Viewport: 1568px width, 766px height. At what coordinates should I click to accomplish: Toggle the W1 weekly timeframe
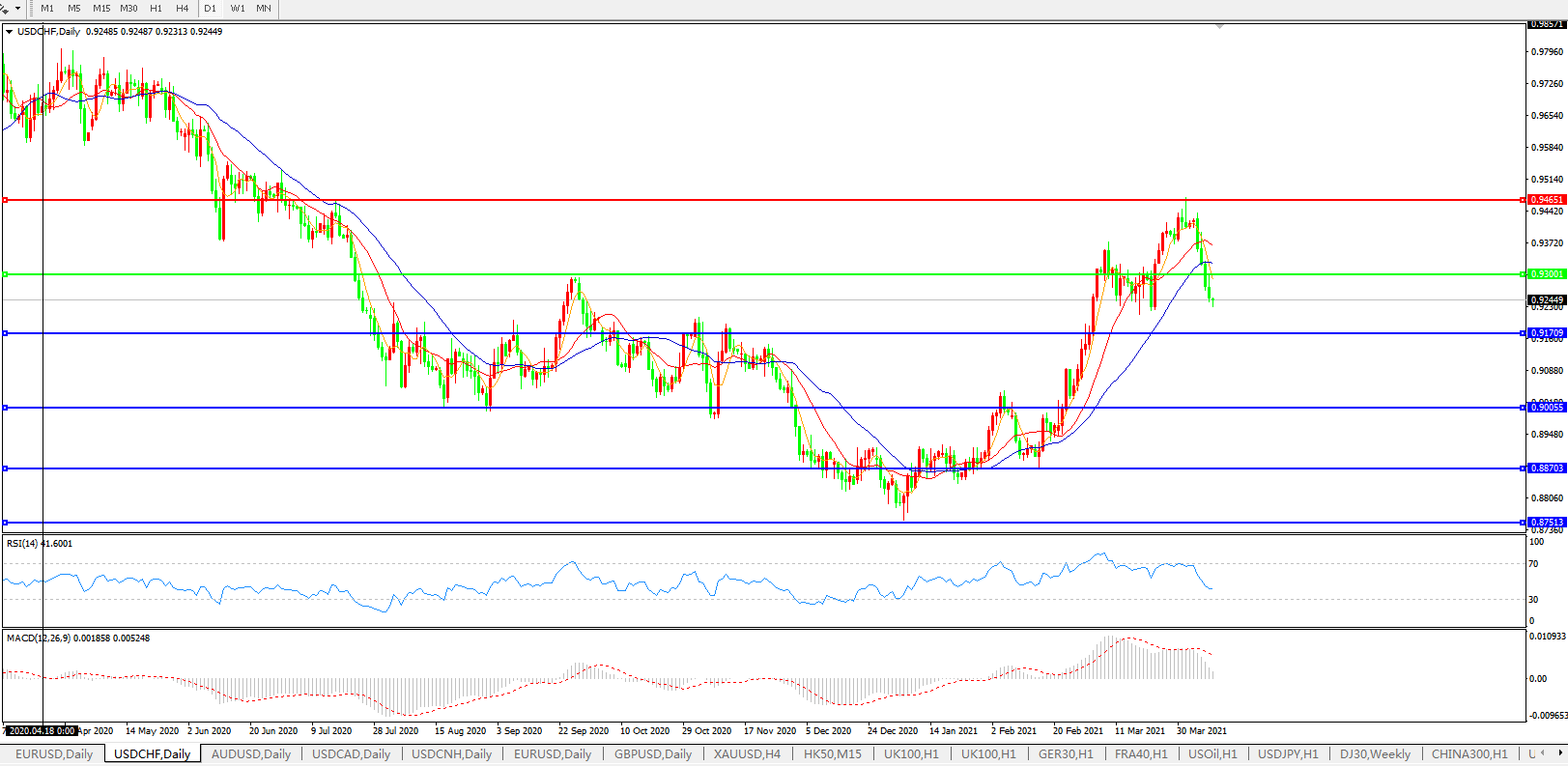pos(238,8)
